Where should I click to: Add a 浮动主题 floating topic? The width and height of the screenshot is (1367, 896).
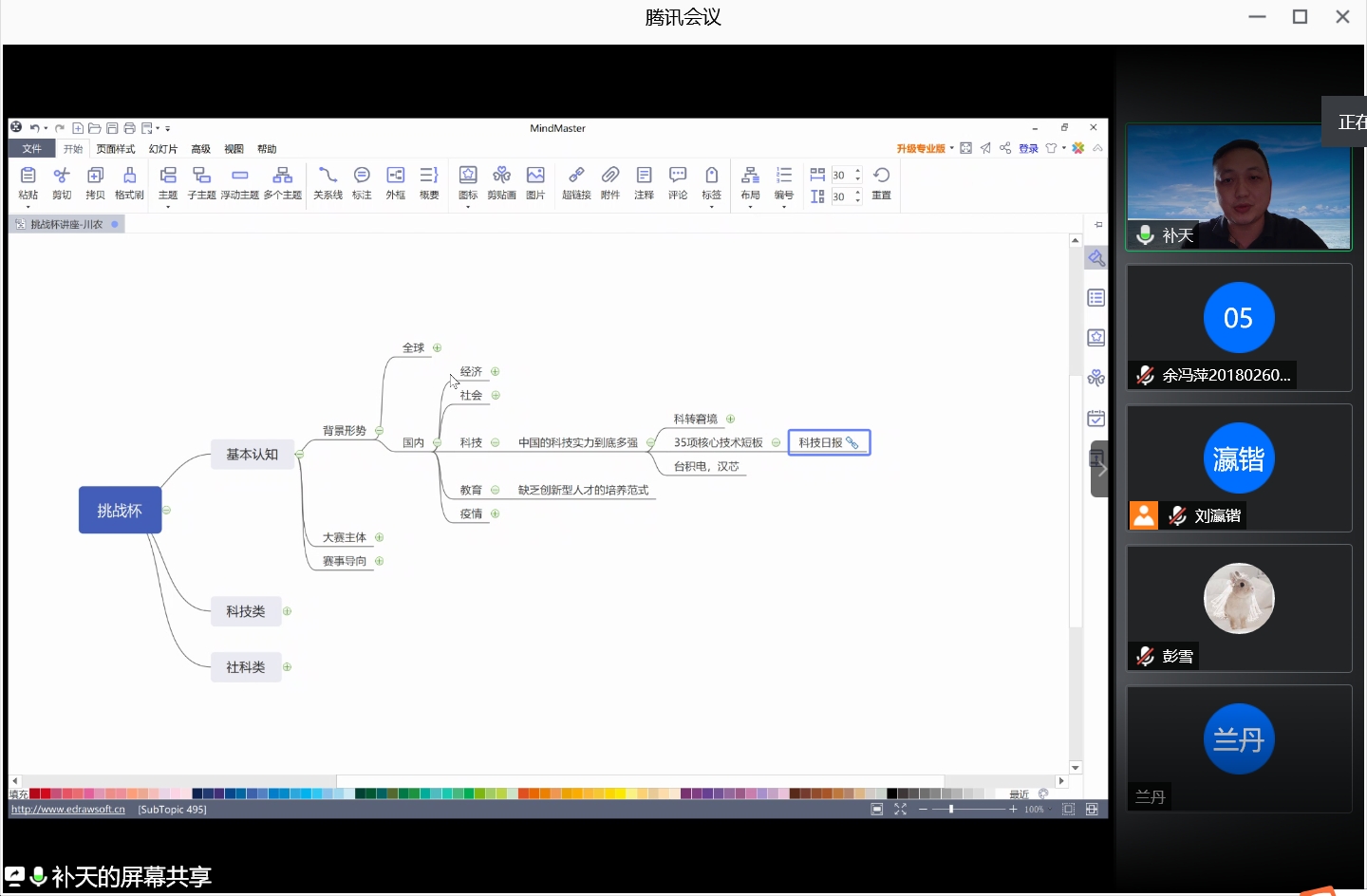(x=239, y=182)
